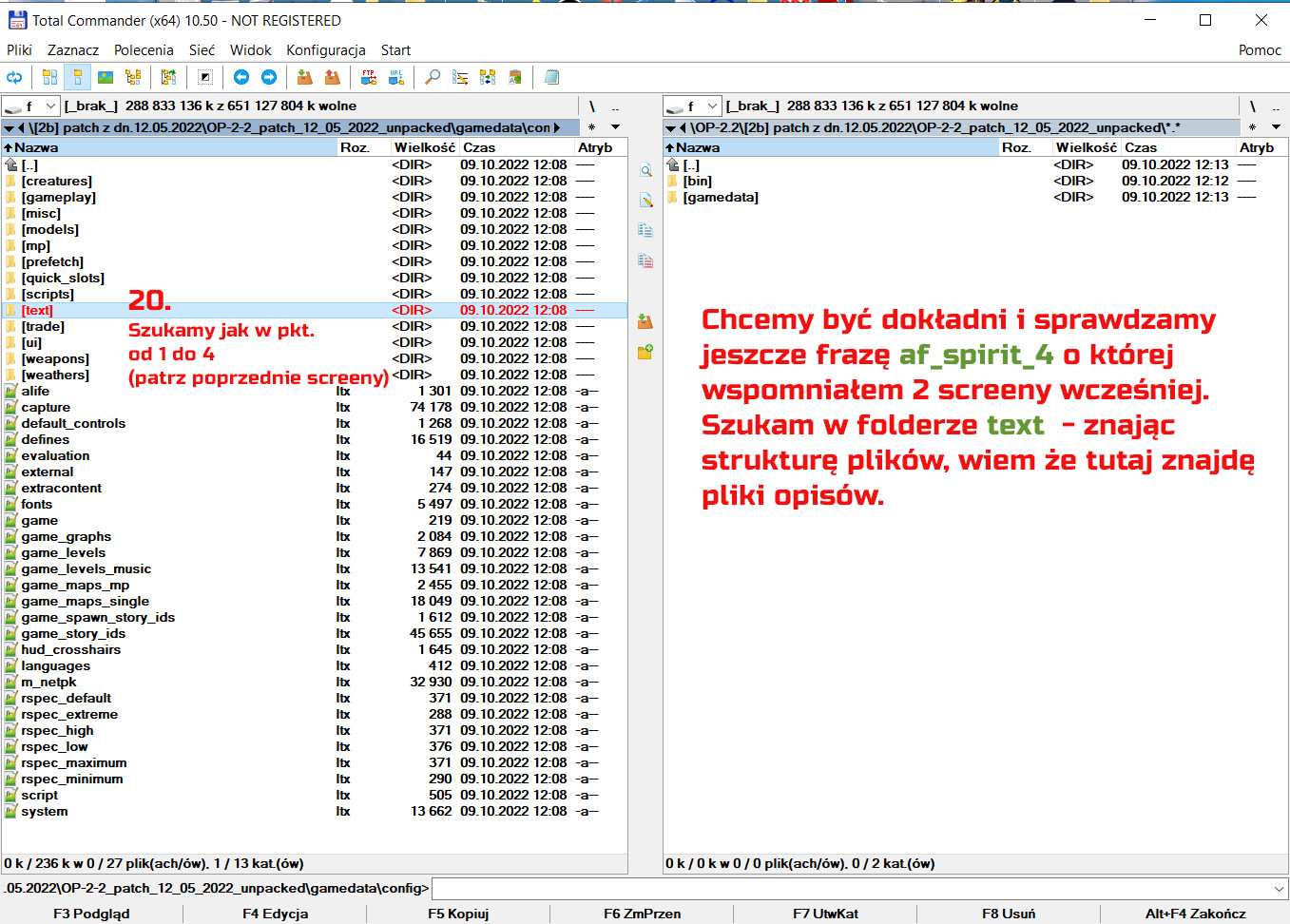Click the F6 ZmPrzen button

coord(642,914)
